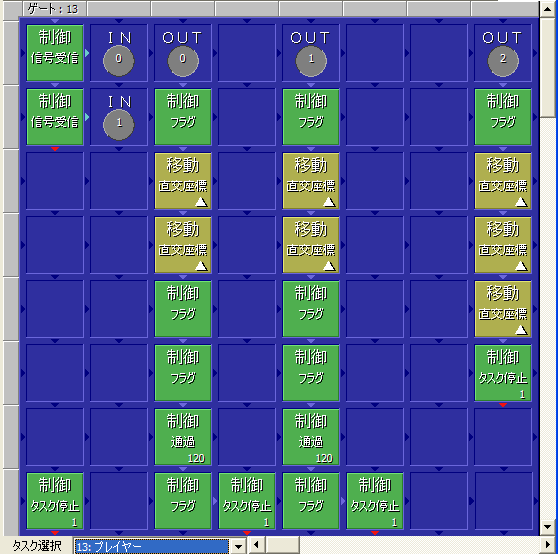
Task: Click the horizontal scrollbar right arrow
Action: point(549,544)
